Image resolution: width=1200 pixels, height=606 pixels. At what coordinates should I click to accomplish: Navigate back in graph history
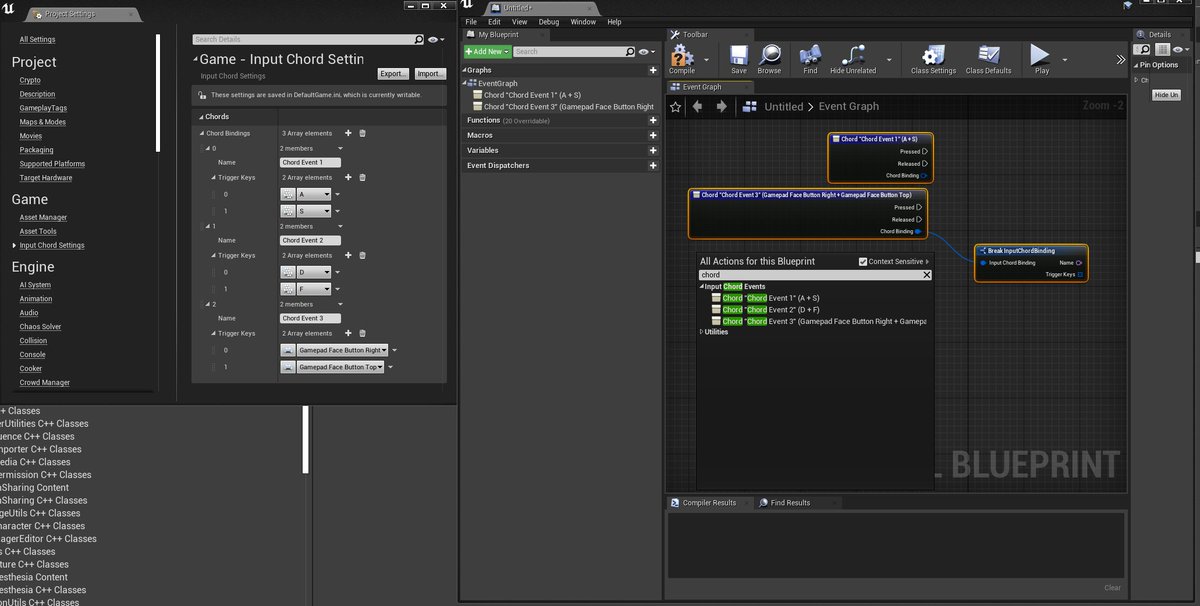698,106
